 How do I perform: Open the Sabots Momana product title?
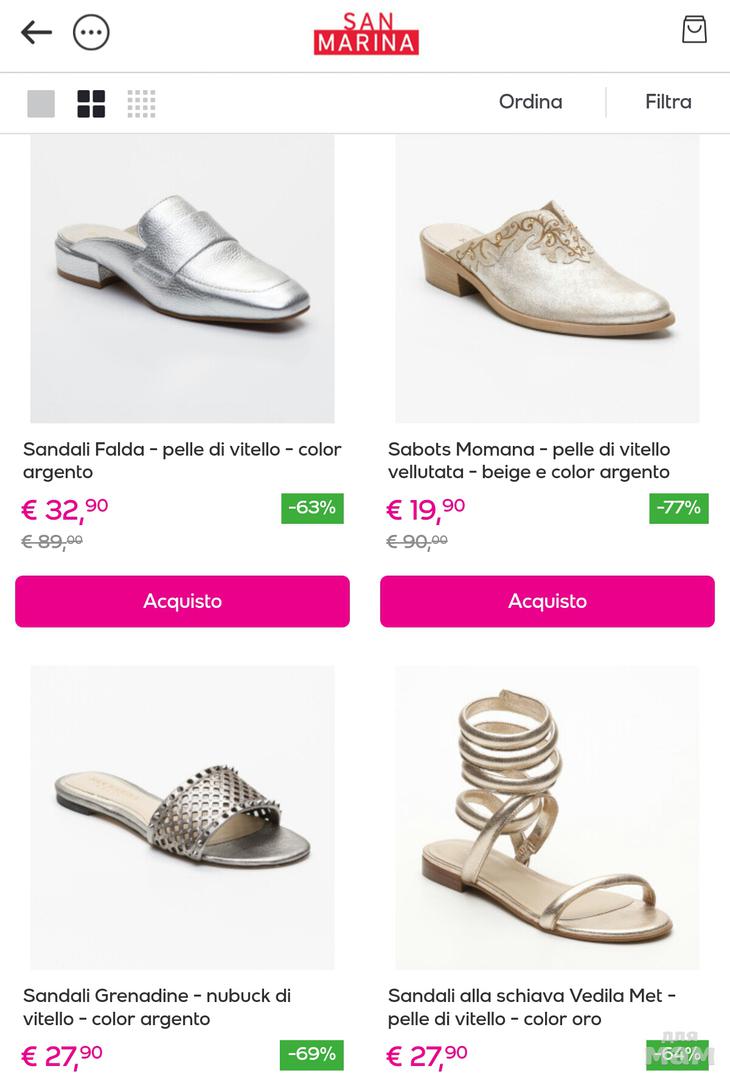(x=529, y=461)
